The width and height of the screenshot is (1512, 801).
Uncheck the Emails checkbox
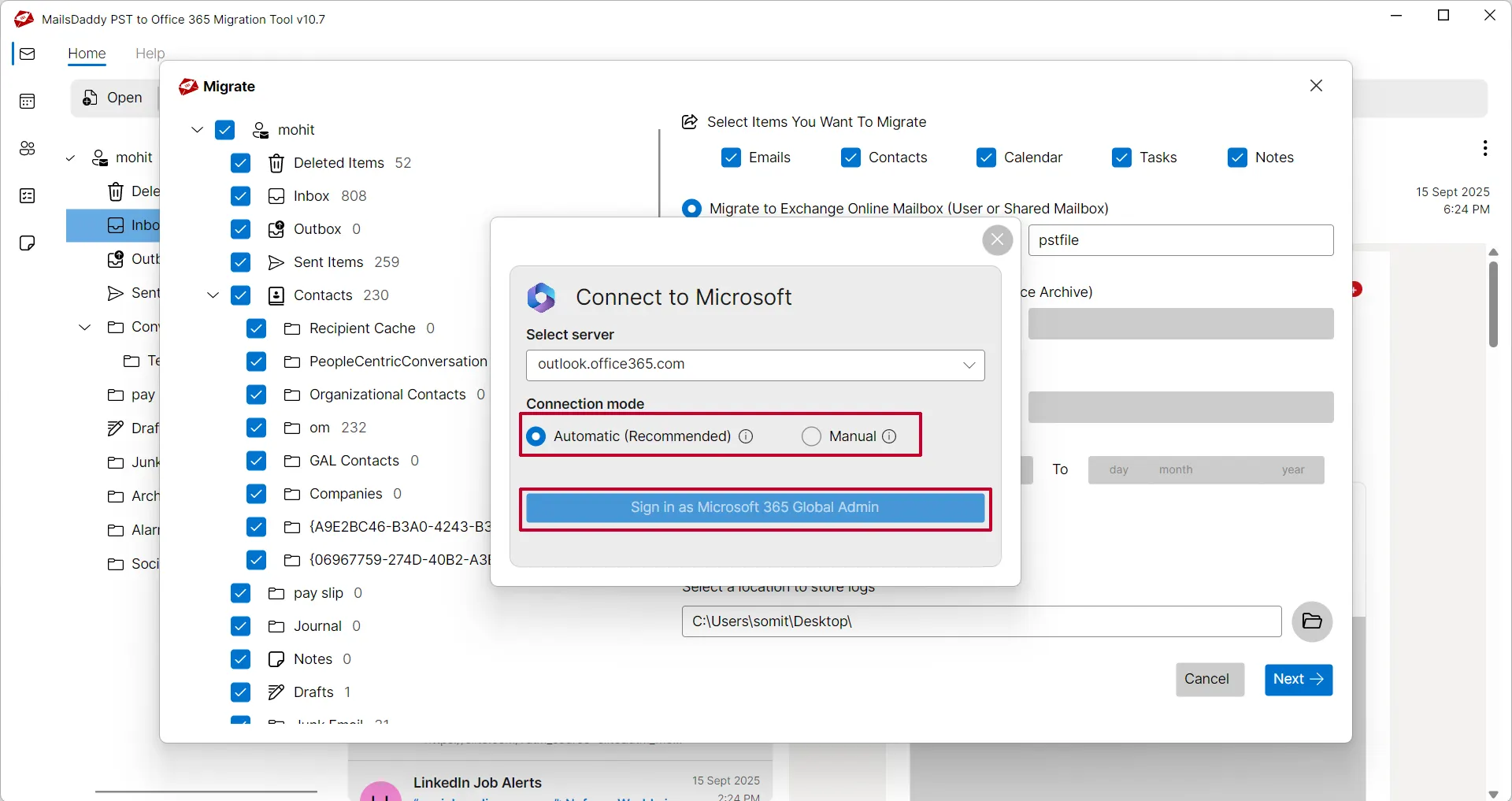[731, 158]
